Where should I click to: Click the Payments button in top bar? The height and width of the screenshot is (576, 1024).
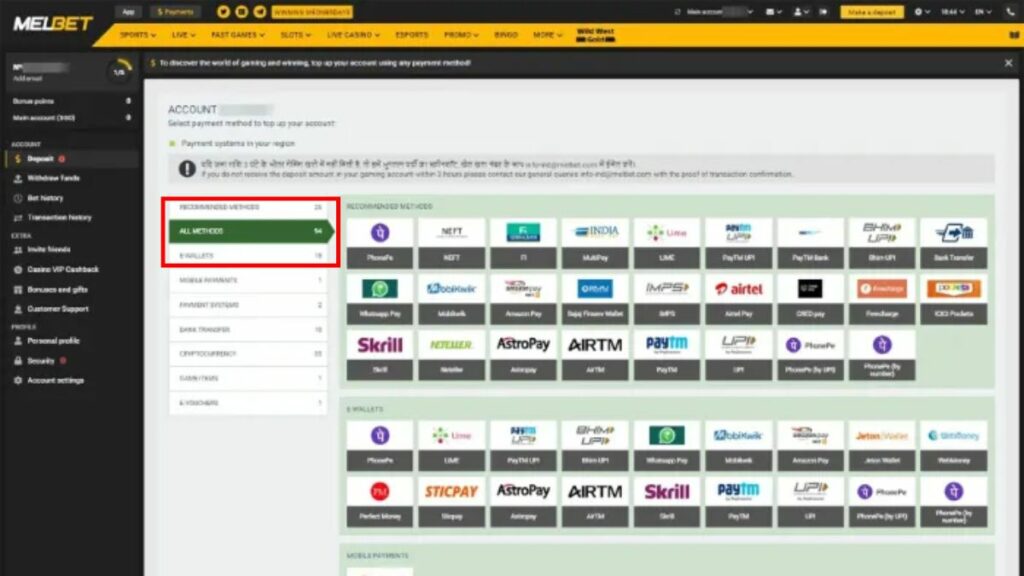pyautogui.click(x=175, y=12)
